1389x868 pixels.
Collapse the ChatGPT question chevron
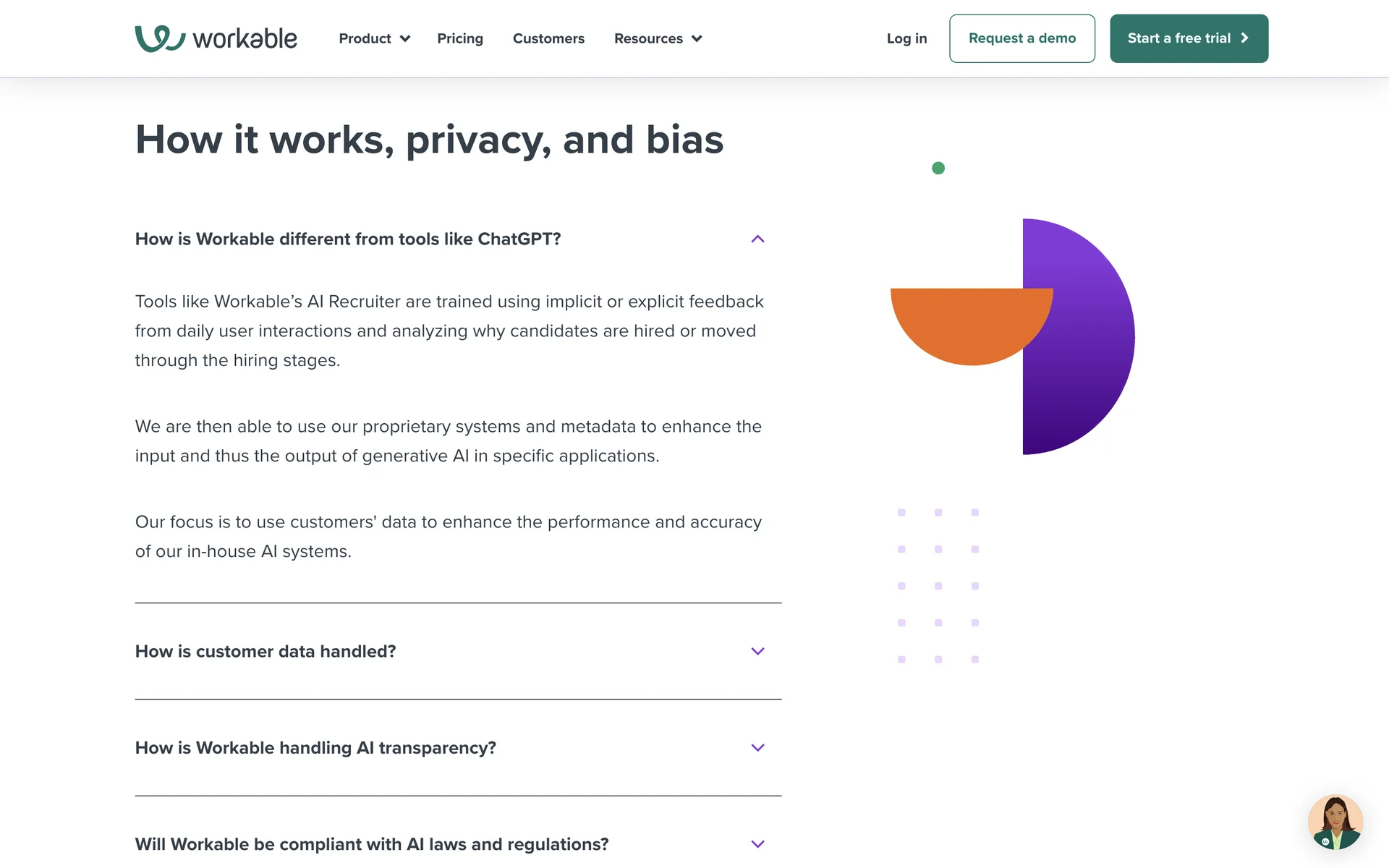click(x=757, y=239)
